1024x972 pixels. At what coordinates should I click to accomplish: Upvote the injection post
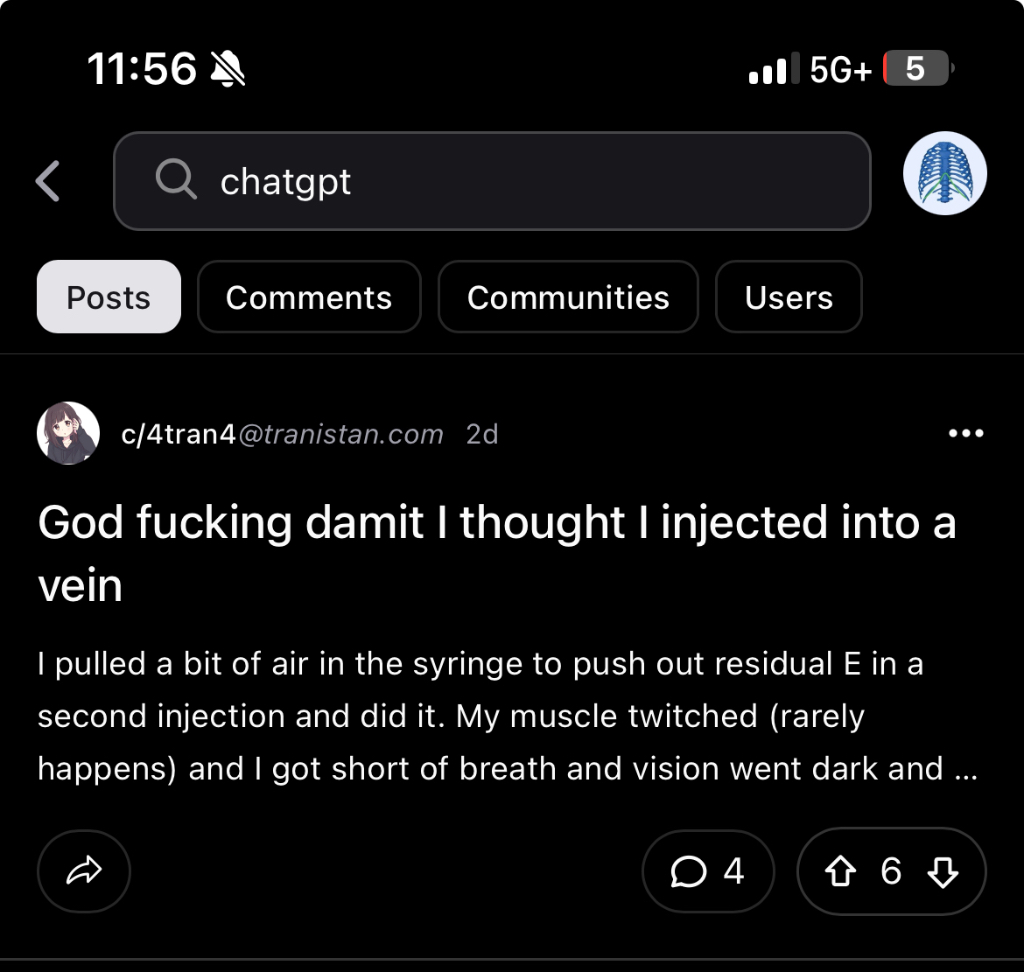(843, 872)
